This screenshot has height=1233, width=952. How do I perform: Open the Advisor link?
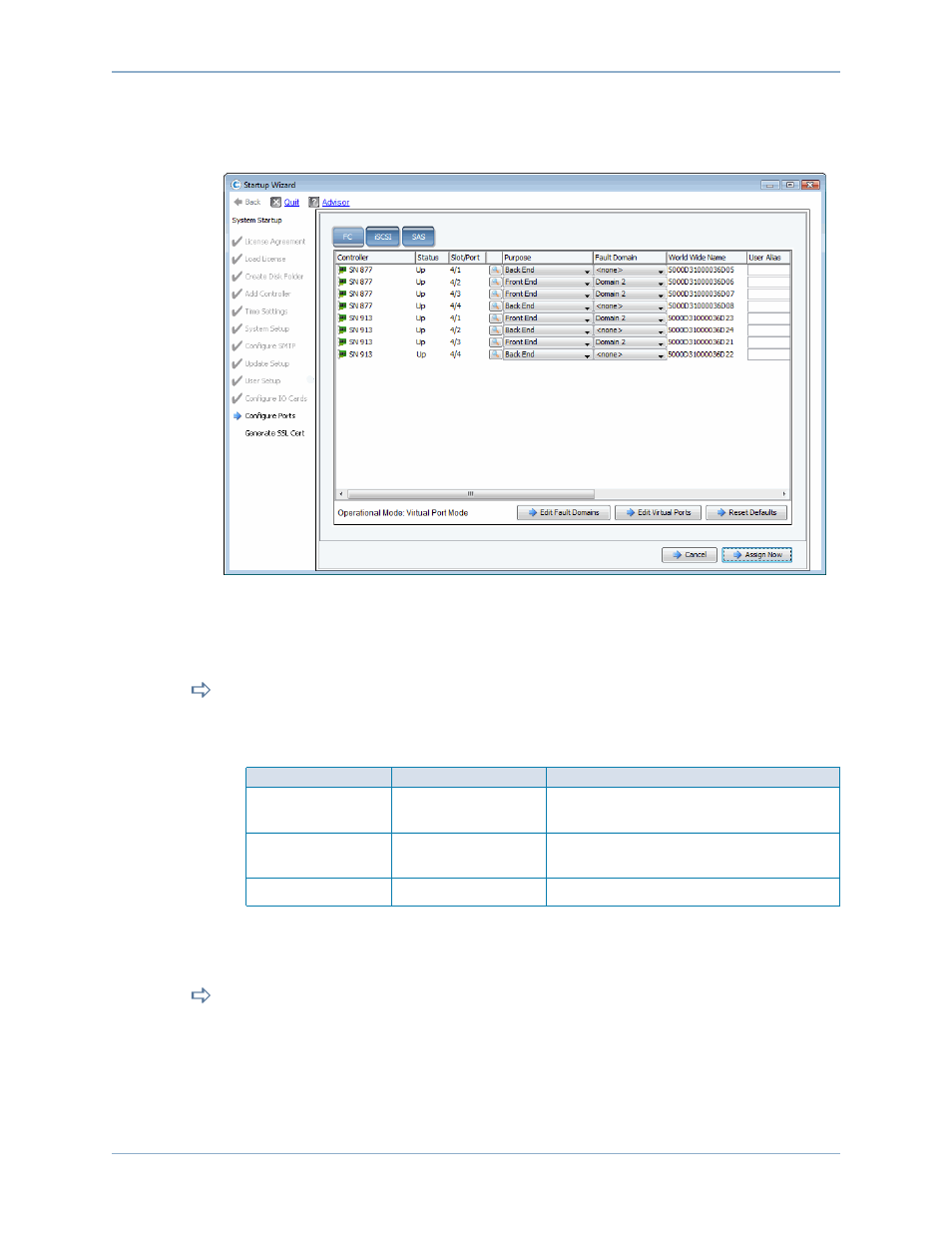point(336,203)
